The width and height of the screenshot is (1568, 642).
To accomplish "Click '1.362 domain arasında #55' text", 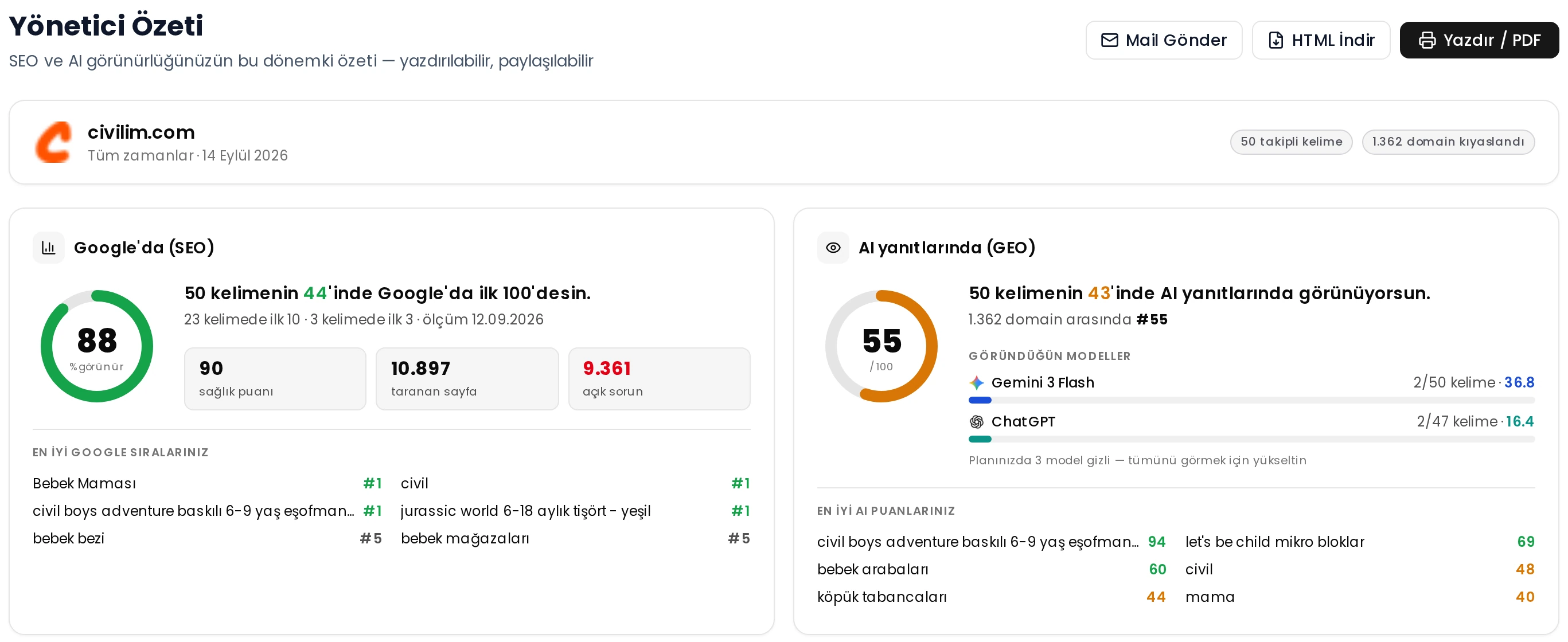I will [x=1068, y=320].
